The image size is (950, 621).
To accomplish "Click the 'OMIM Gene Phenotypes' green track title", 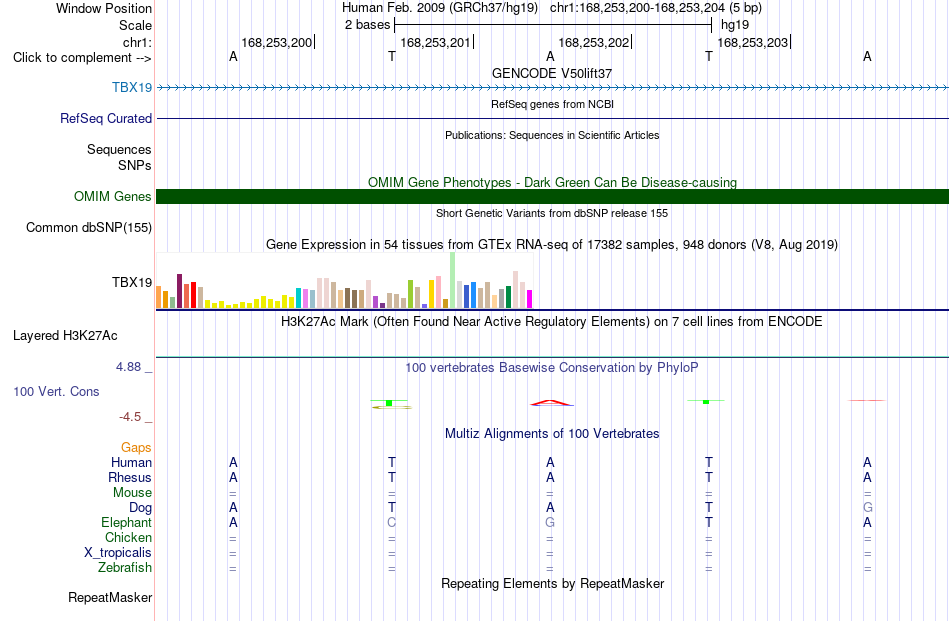I will pyautogui.click(x=552, y=182).
